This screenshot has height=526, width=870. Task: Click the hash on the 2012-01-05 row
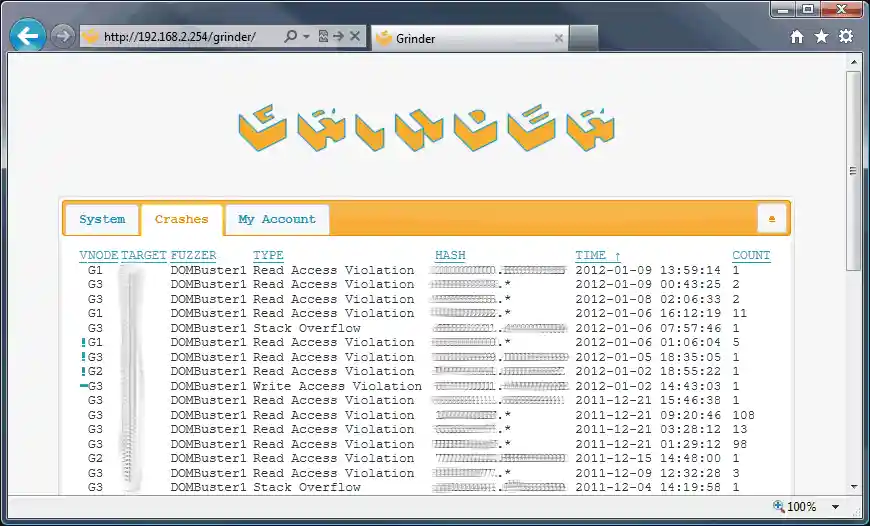(500, 357)
